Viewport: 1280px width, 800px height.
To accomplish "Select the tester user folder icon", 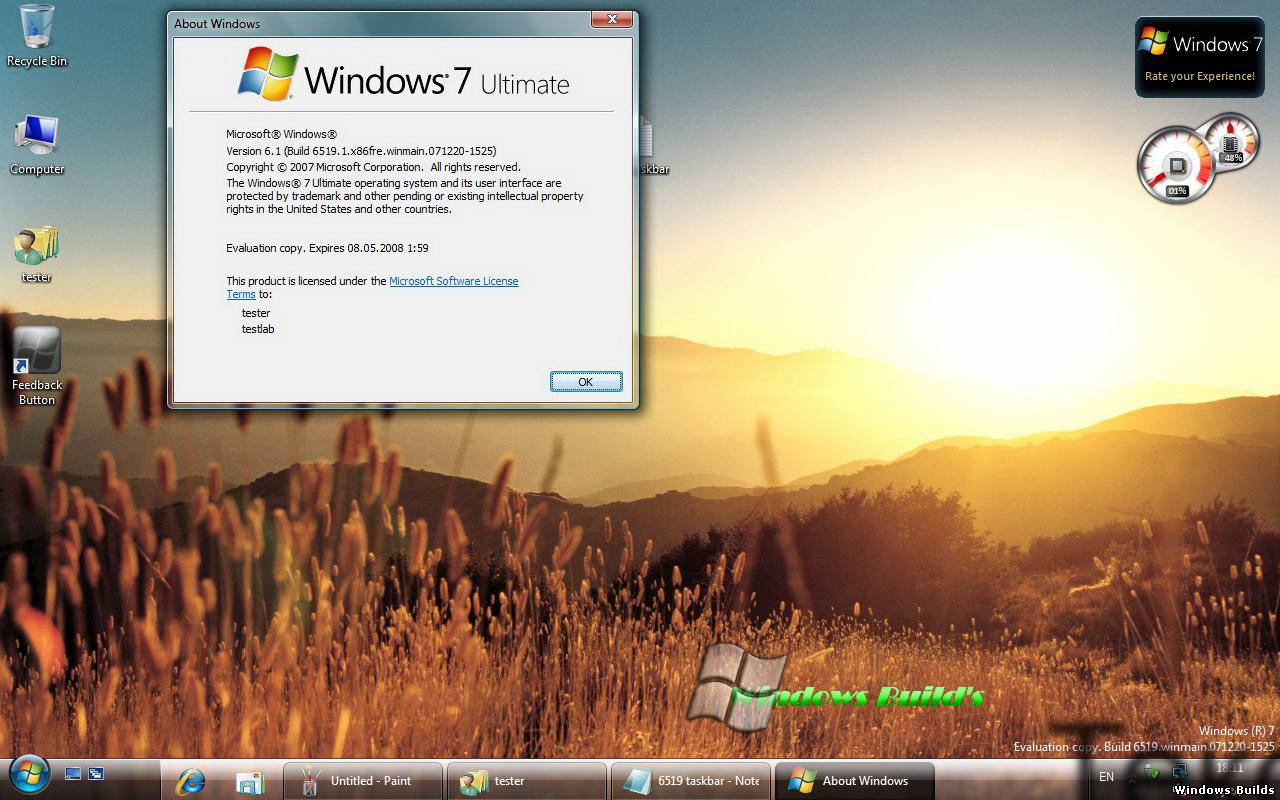I will tap(37, 253).
